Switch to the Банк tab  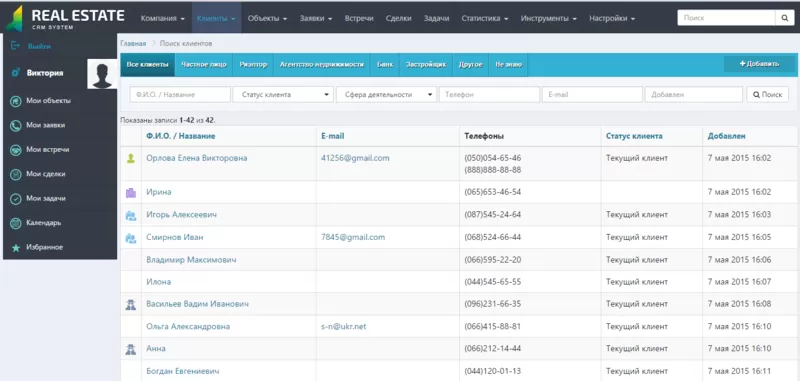point(385,65)
